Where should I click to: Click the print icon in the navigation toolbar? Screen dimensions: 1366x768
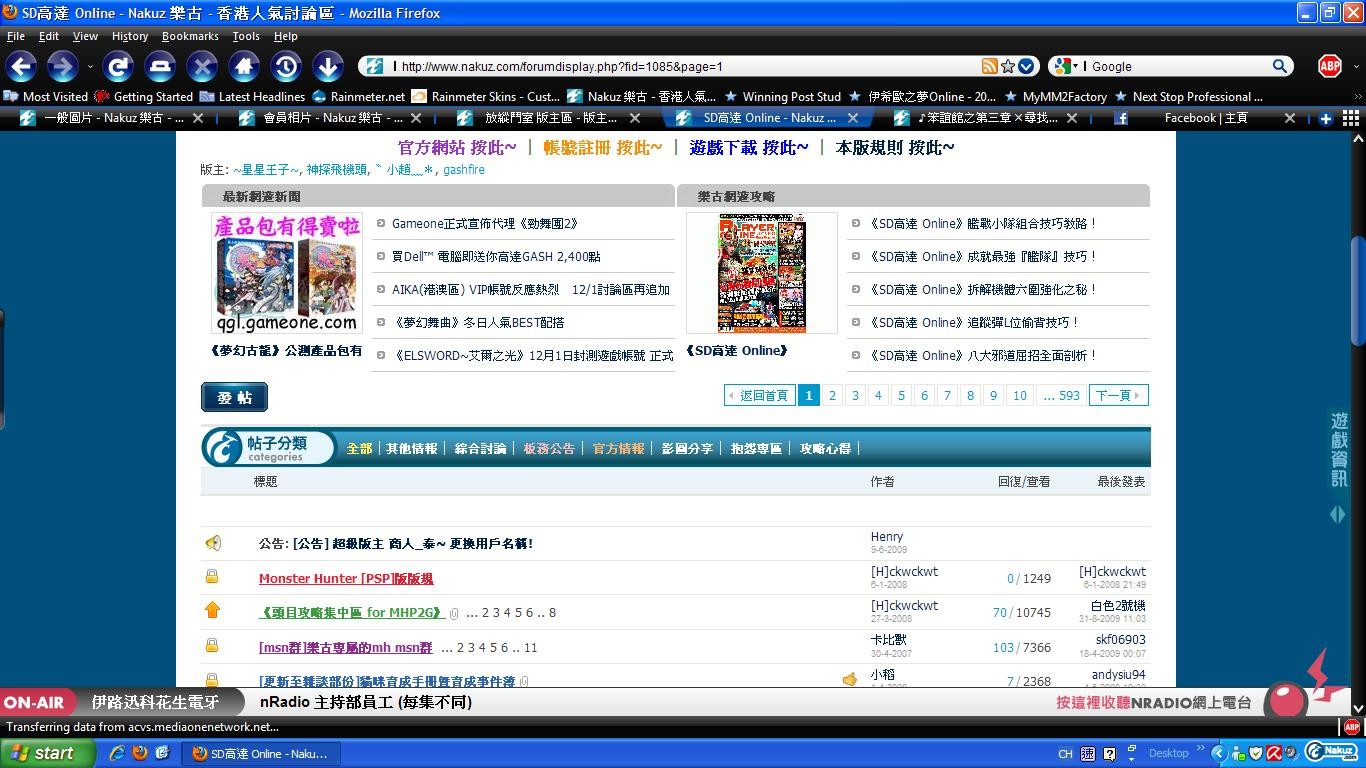[x=160, y=67]
